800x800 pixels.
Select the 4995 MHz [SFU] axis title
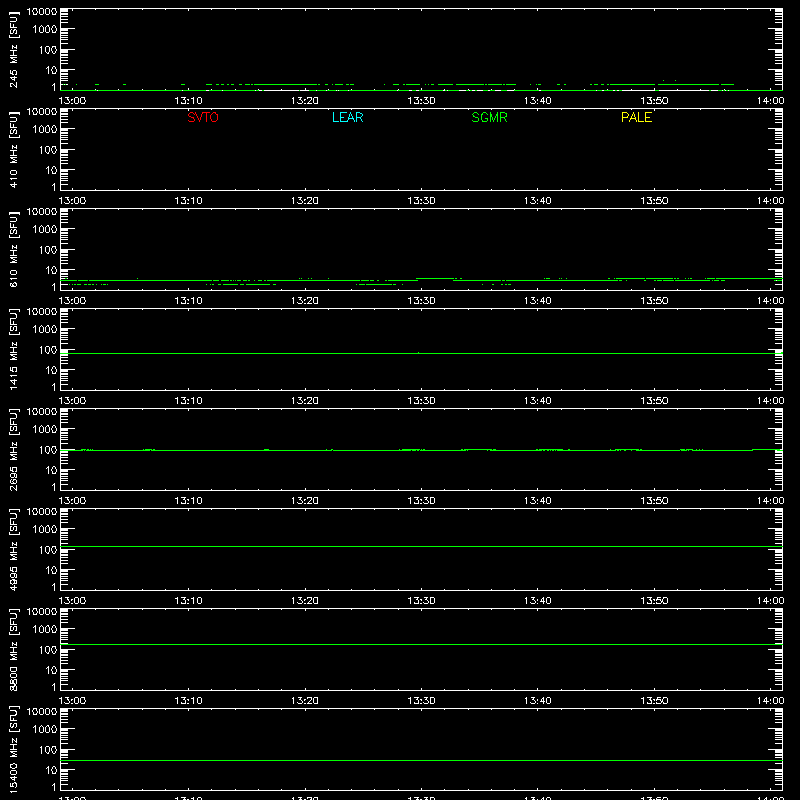tap(13, 549)
